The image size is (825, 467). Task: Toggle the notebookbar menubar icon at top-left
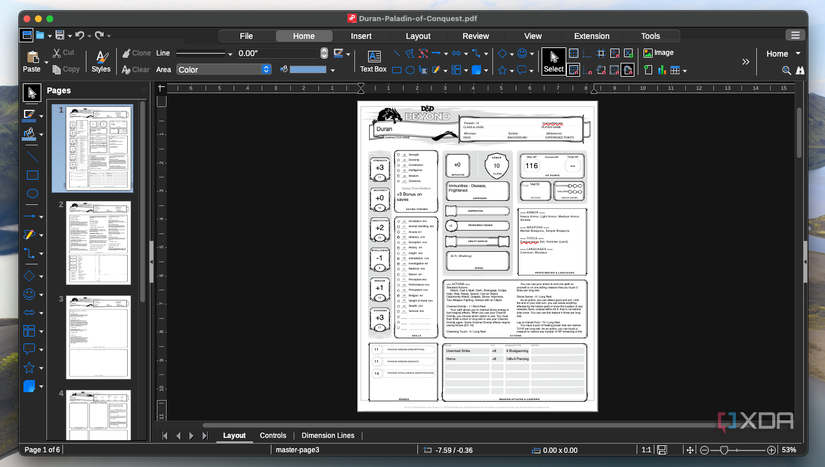pyautogui.click(x=26, y=35)
